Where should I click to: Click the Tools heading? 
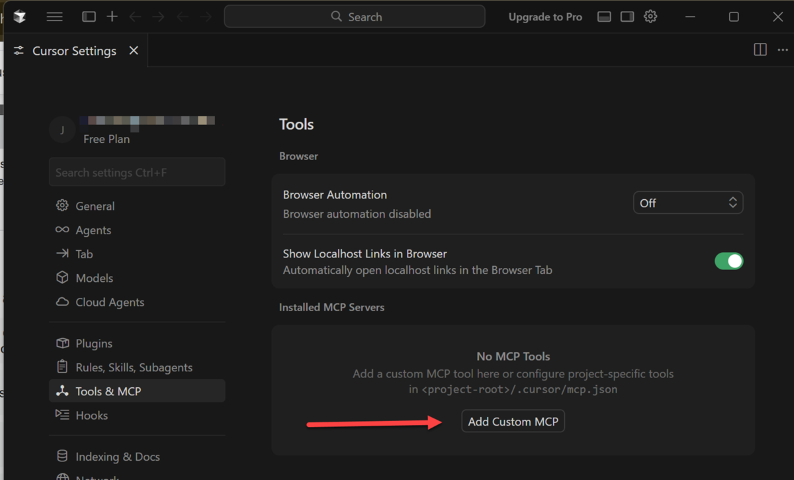pyautogui.click(x=296, y=124)
